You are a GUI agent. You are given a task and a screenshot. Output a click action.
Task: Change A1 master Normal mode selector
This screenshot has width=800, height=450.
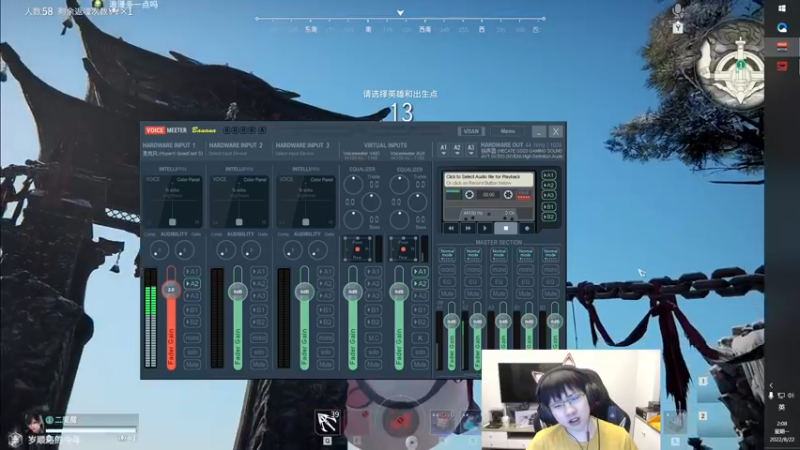(x=447, y=255)
